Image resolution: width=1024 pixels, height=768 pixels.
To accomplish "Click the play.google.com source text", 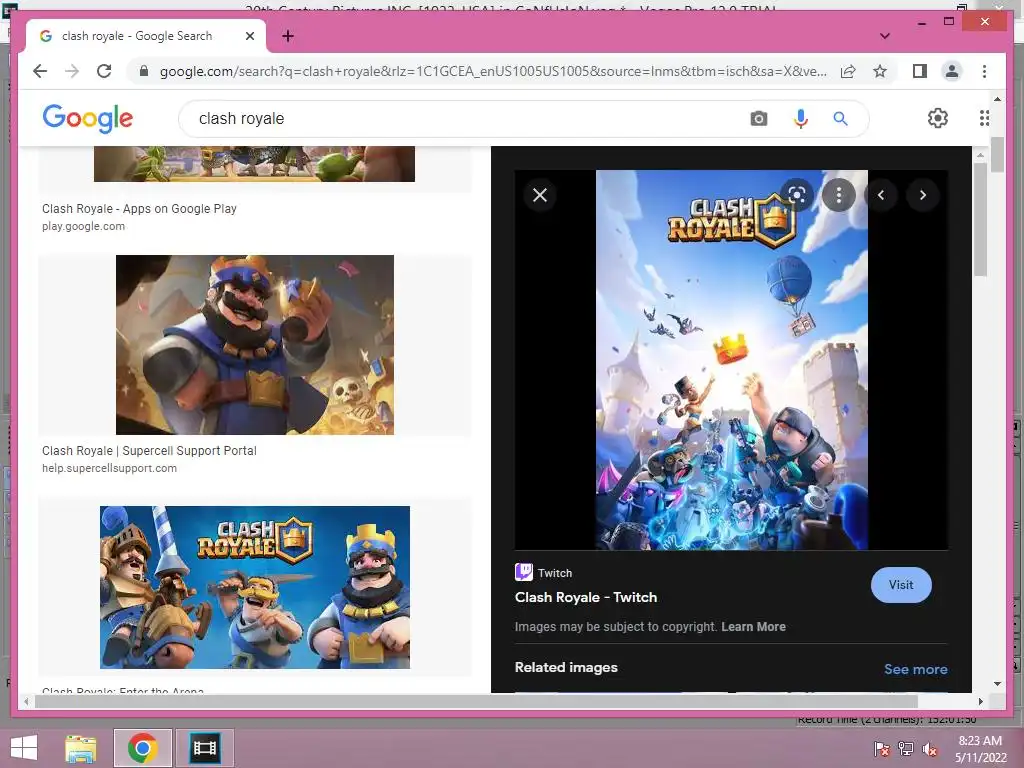I will tap(83, 226).
